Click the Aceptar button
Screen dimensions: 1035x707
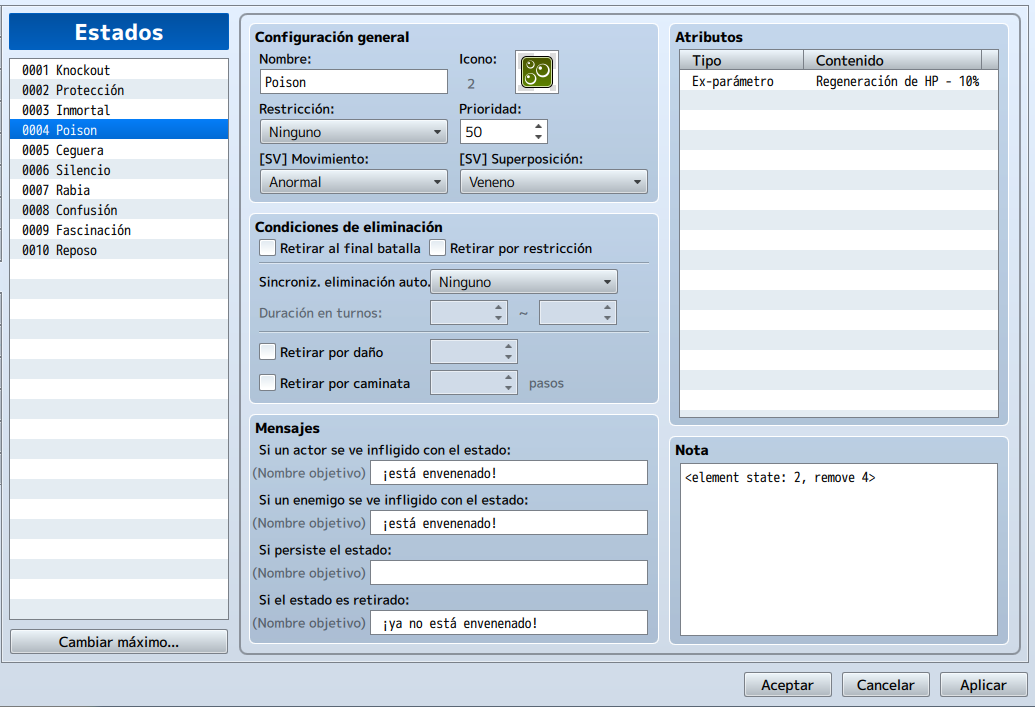coord(787,685)
